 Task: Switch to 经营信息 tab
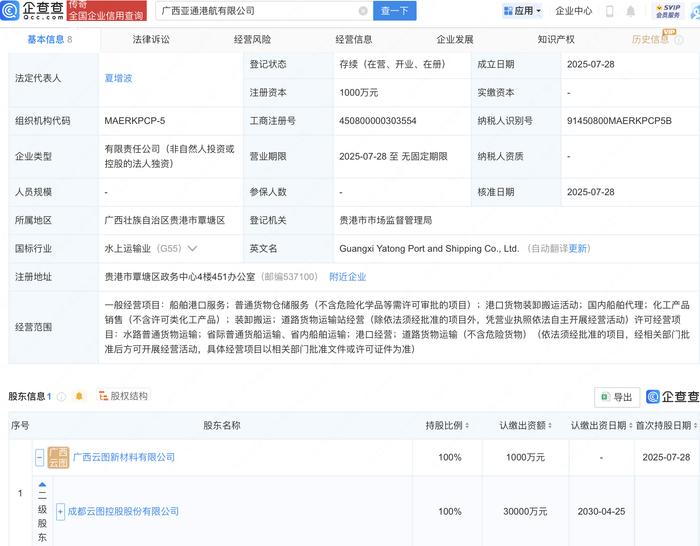(x=354, y=40)
